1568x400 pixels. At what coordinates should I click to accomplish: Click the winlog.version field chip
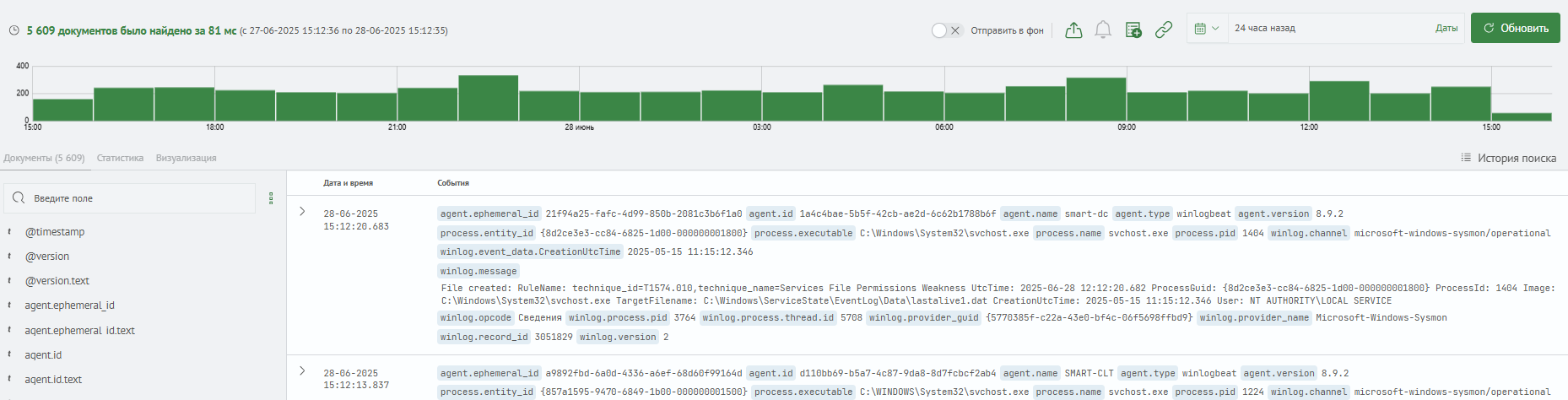pos(618,337)
